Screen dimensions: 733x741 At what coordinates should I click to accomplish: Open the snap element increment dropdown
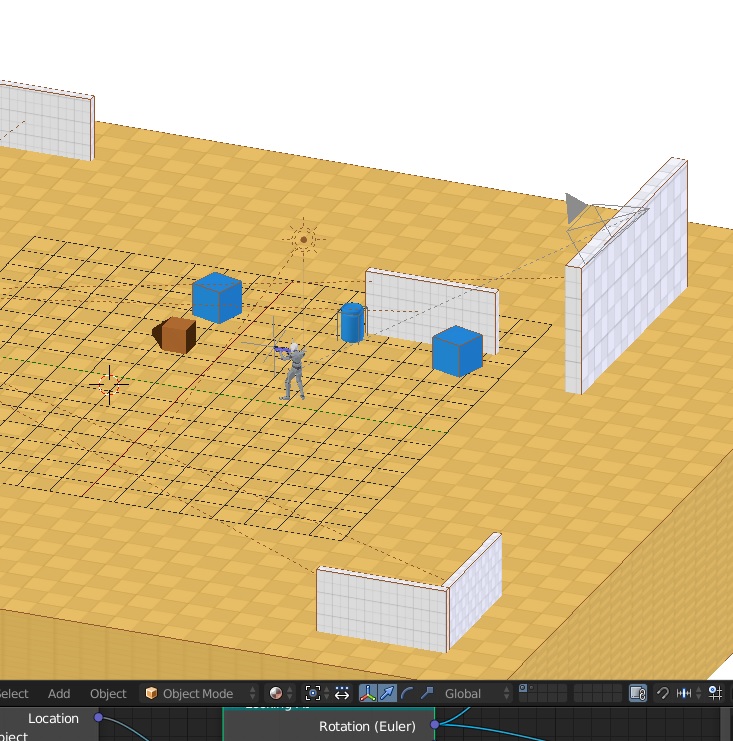pyautogui.click(x=688, y=693)
